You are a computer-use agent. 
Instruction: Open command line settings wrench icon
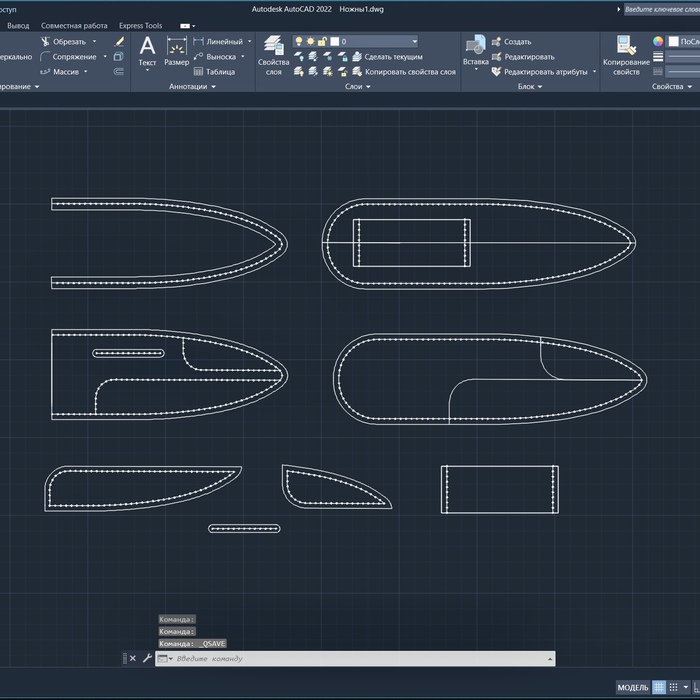tap(147, 658)
